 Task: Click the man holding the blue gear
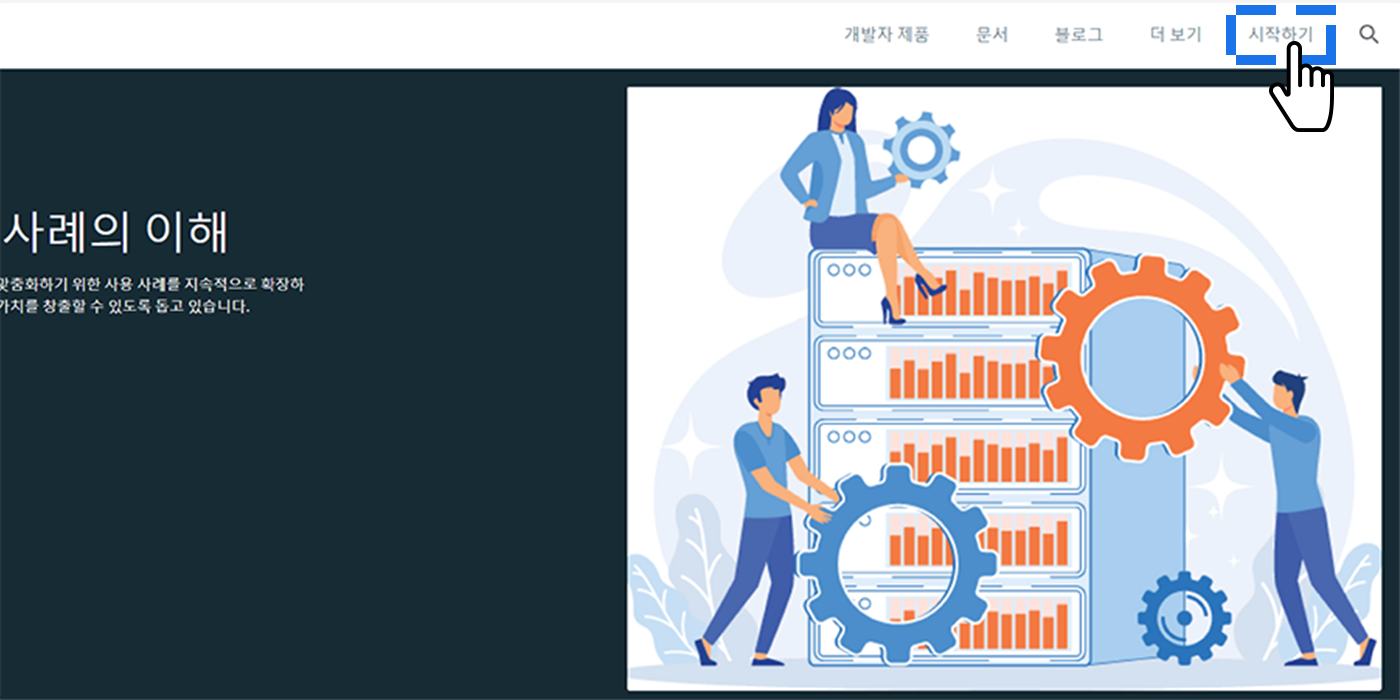point(765,520)
